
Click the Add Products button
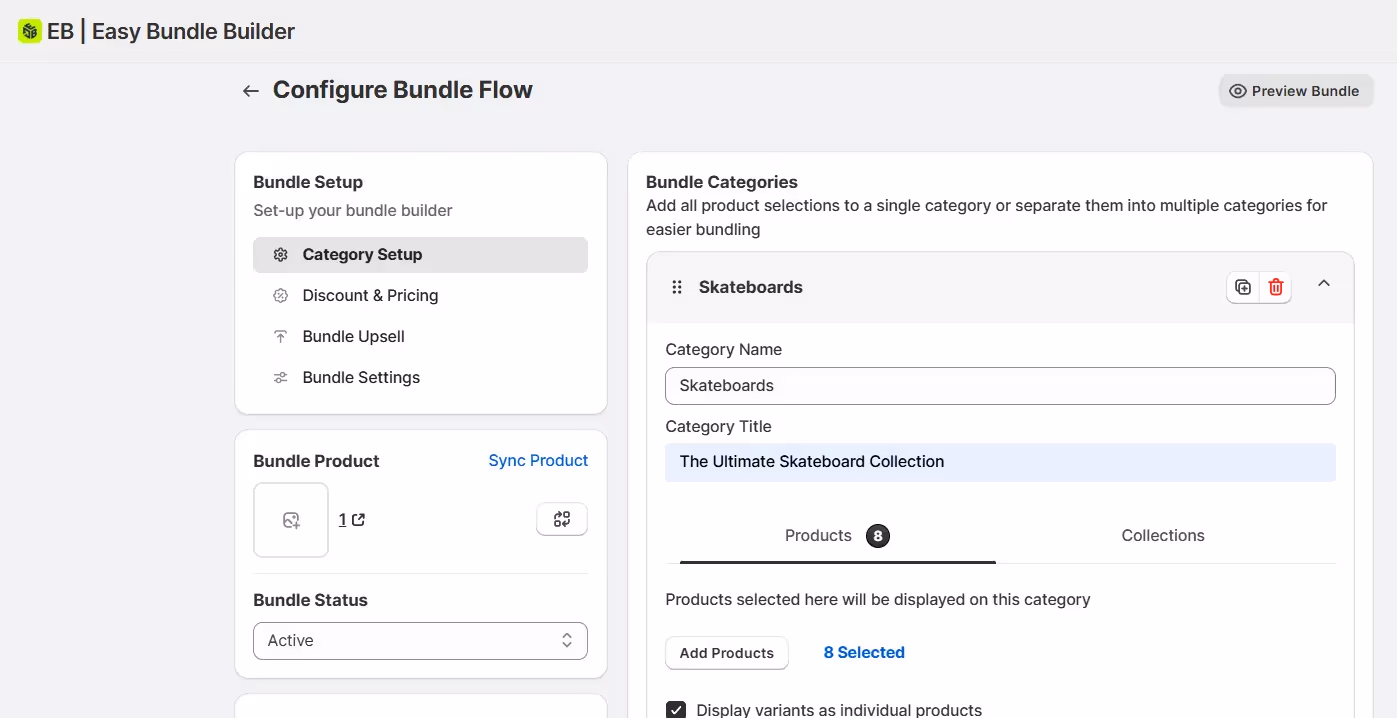pos(727,653)
